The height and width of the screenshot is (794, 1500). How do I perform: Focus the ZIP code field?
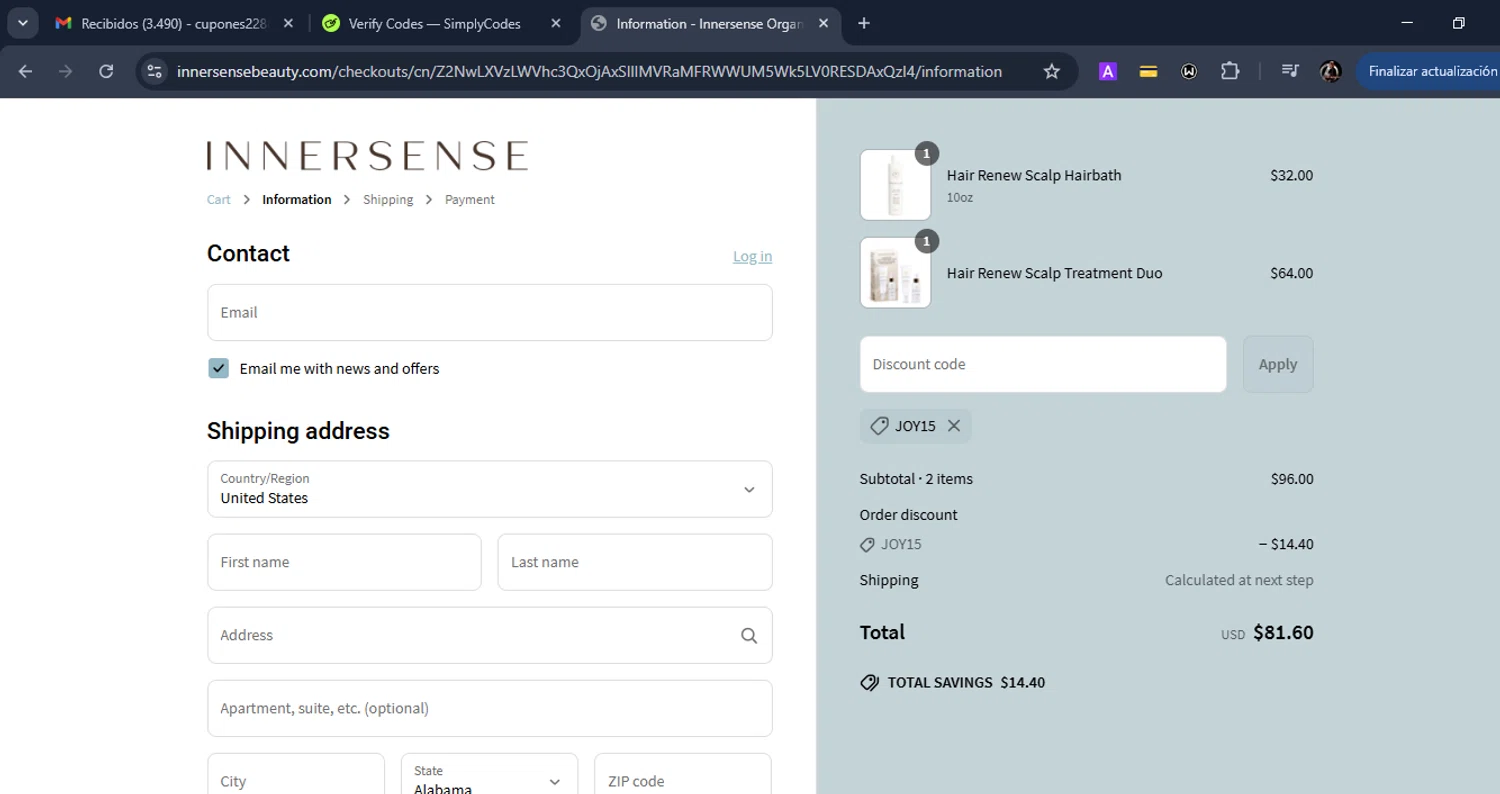pos(683,774)
